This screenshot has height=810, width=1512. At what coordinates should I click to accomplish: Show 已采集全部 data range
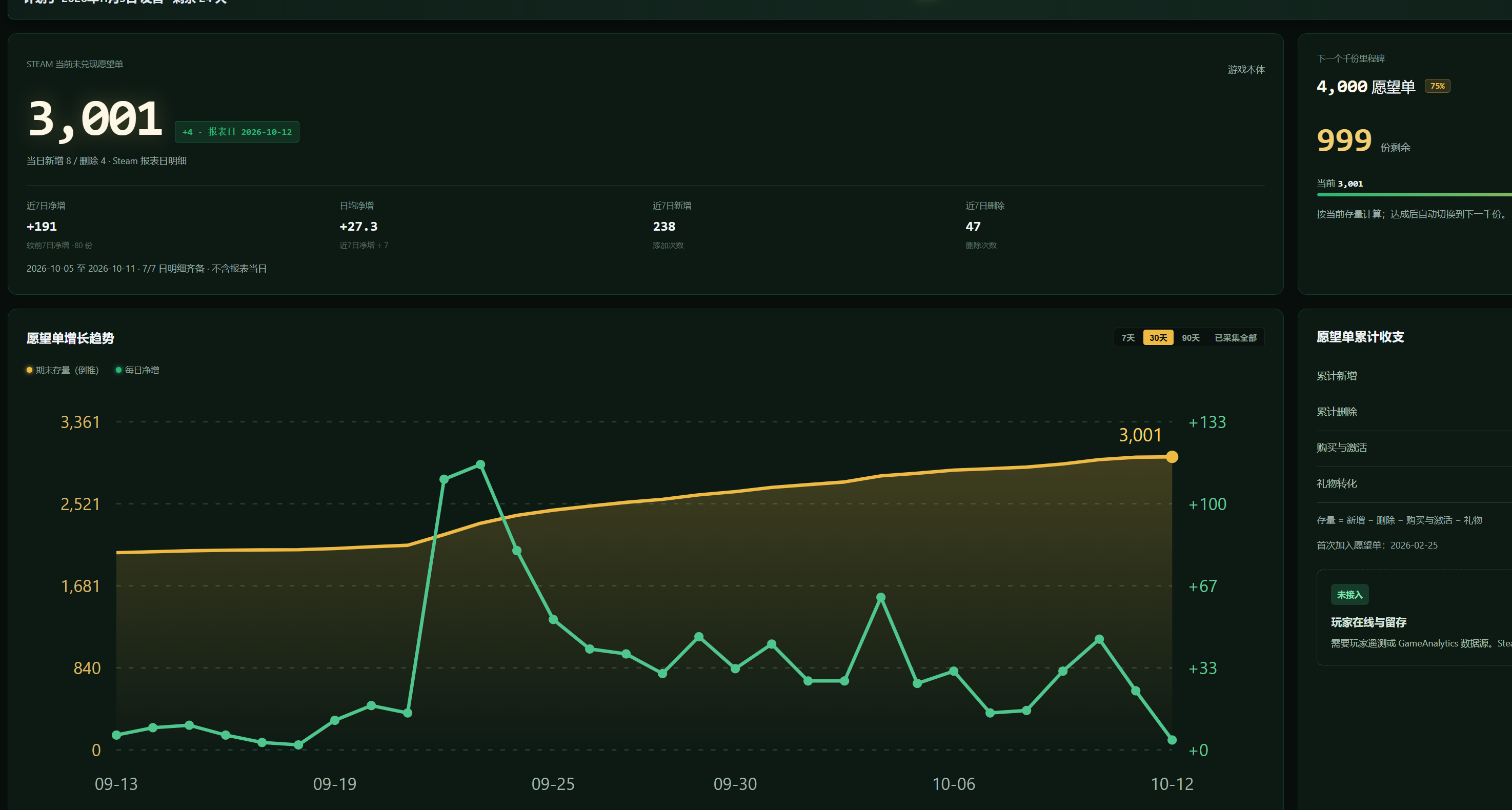pos(1235,337)
